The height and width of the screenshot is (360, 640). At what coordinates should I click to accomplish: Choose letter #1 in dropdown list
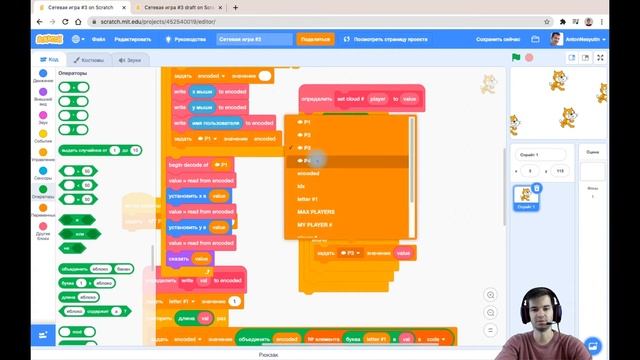pos(347,199)
